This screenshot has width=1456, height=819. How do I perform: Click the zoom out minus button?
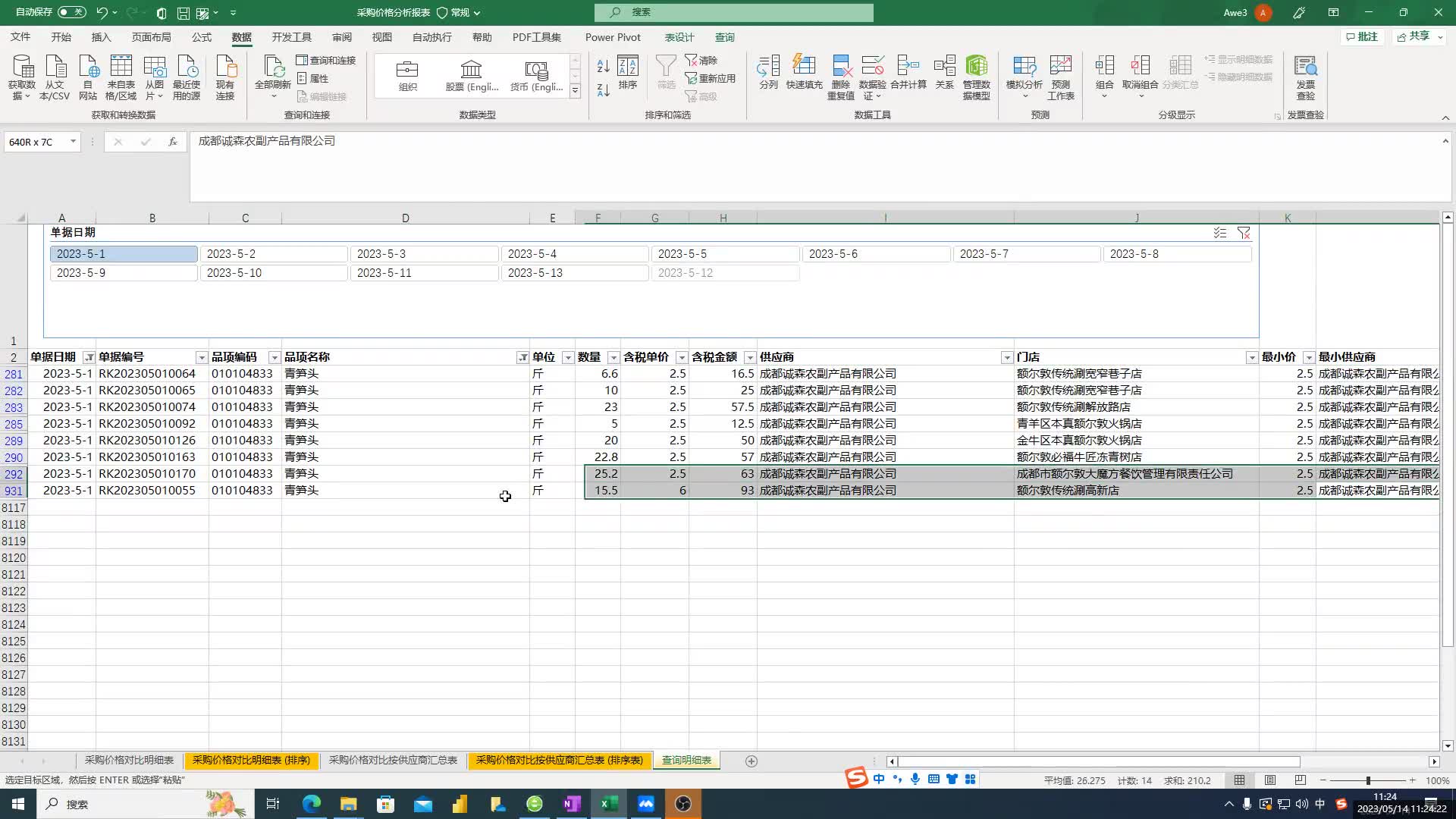[x=1323, y=780]
